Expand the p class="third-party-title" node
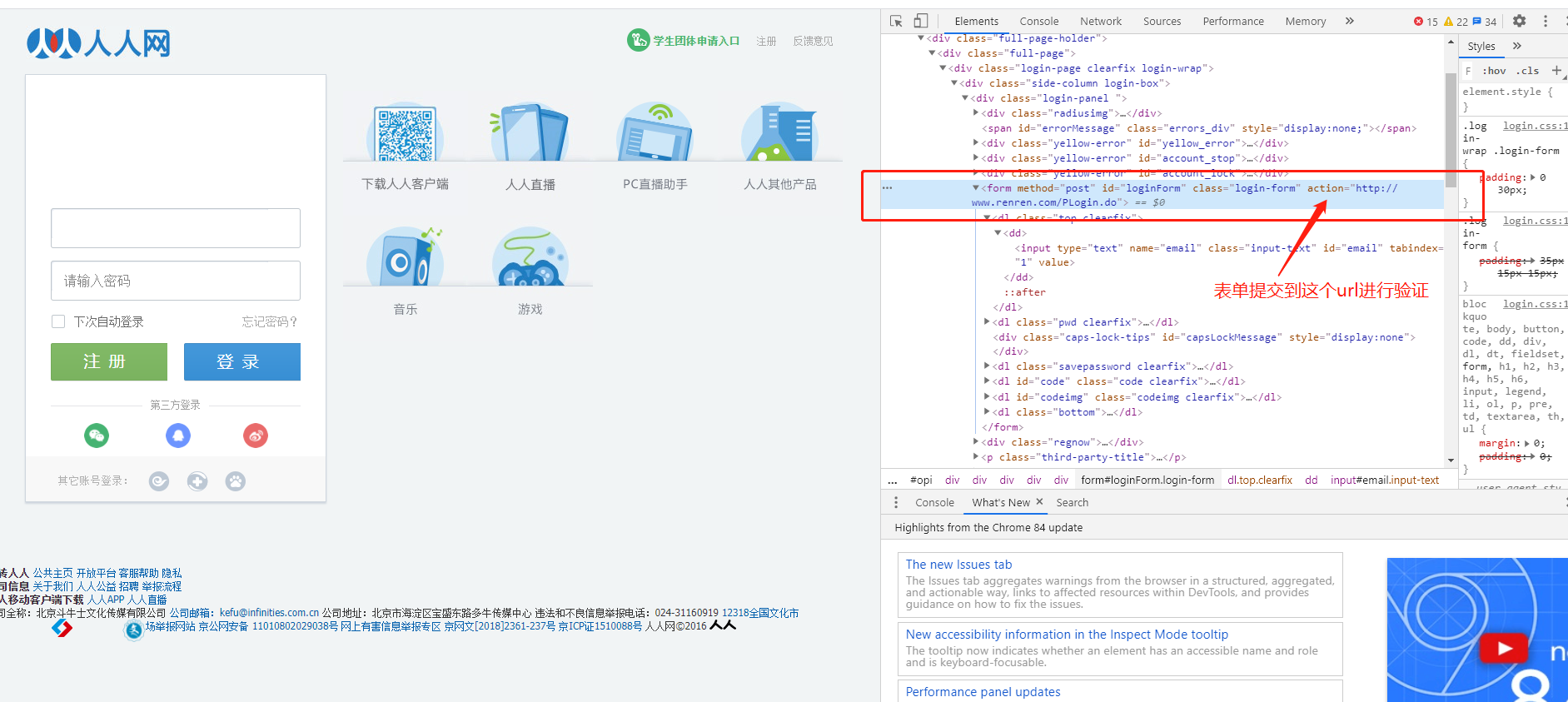 [x=976, y=457]
